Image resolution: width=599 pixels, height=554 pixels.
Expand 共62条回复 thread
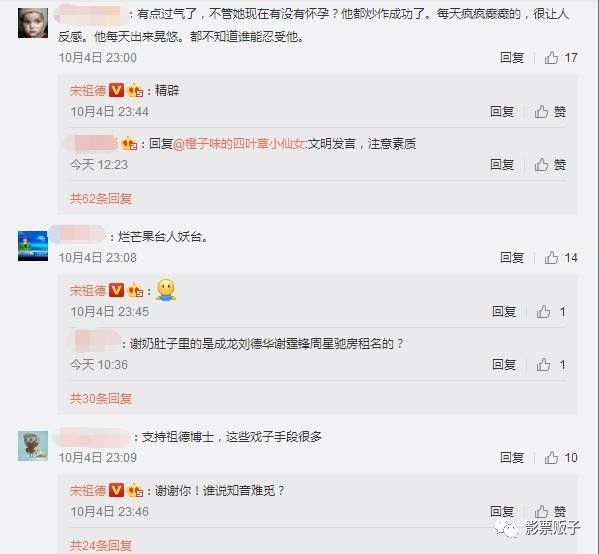point(101,198)
